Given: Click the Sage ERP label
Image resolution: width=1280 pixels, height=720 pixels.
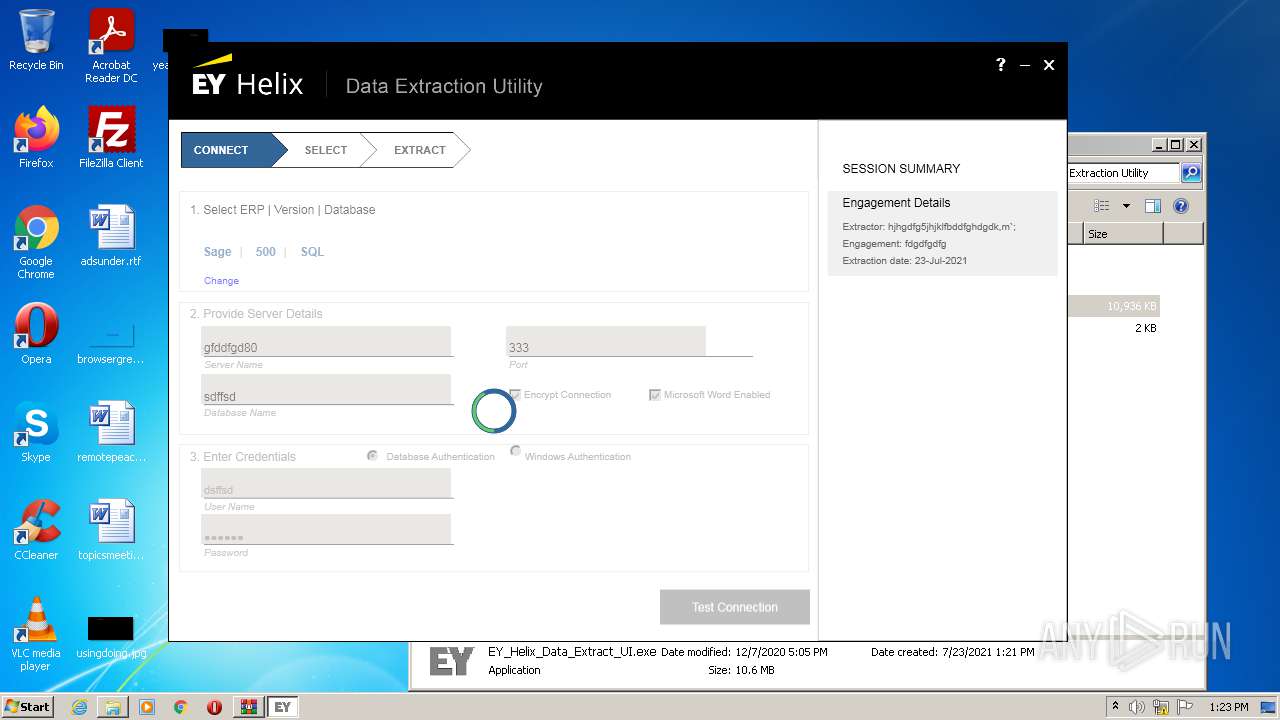Looking at the screenshot, I should (x=217, y=252).
